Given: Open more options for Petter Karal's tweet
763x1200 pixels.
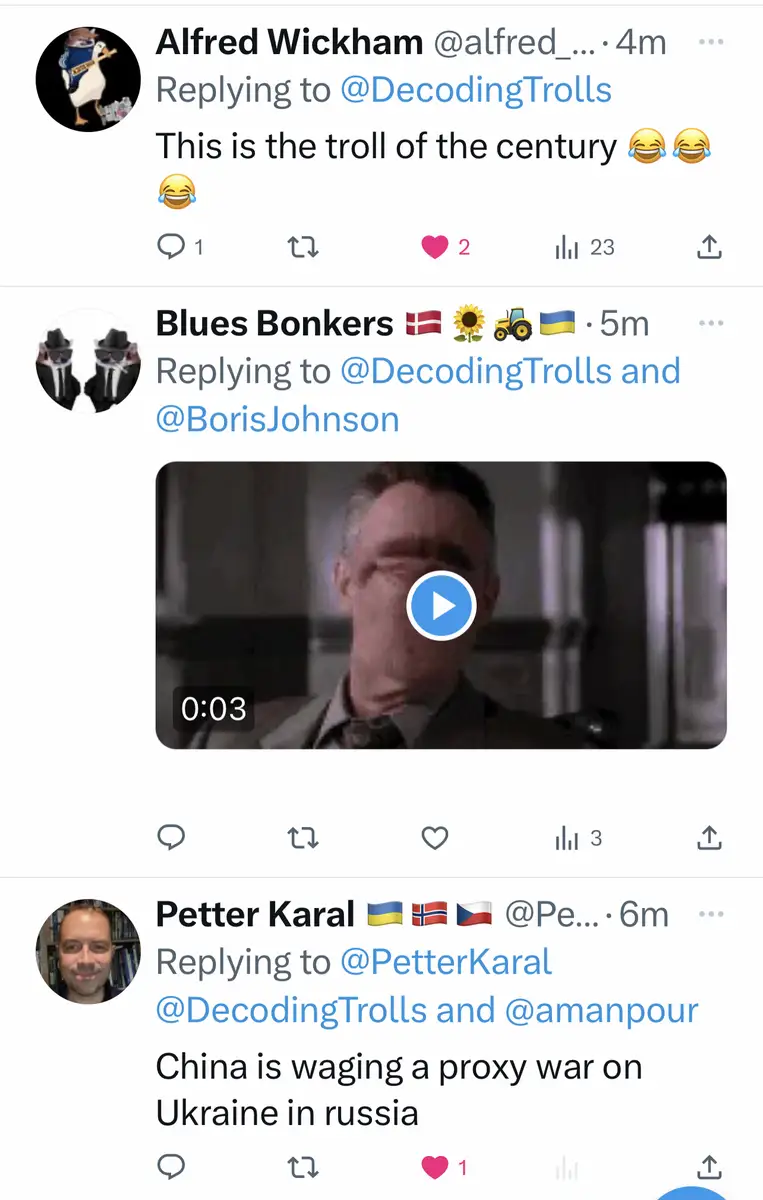Looking at the screenshot, I should (x=710, y=914).
